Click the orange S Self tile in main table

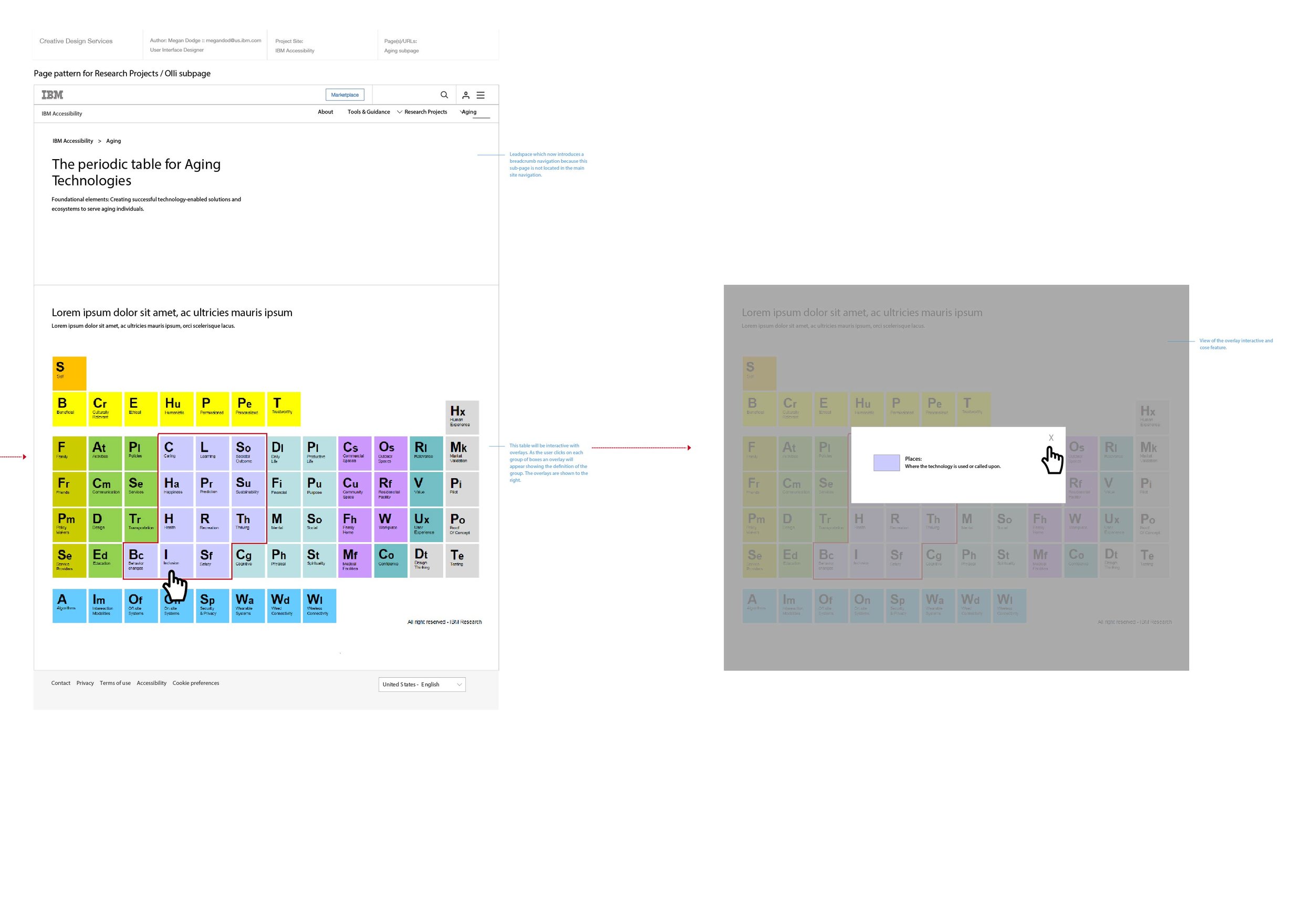(x=69, y=373)
